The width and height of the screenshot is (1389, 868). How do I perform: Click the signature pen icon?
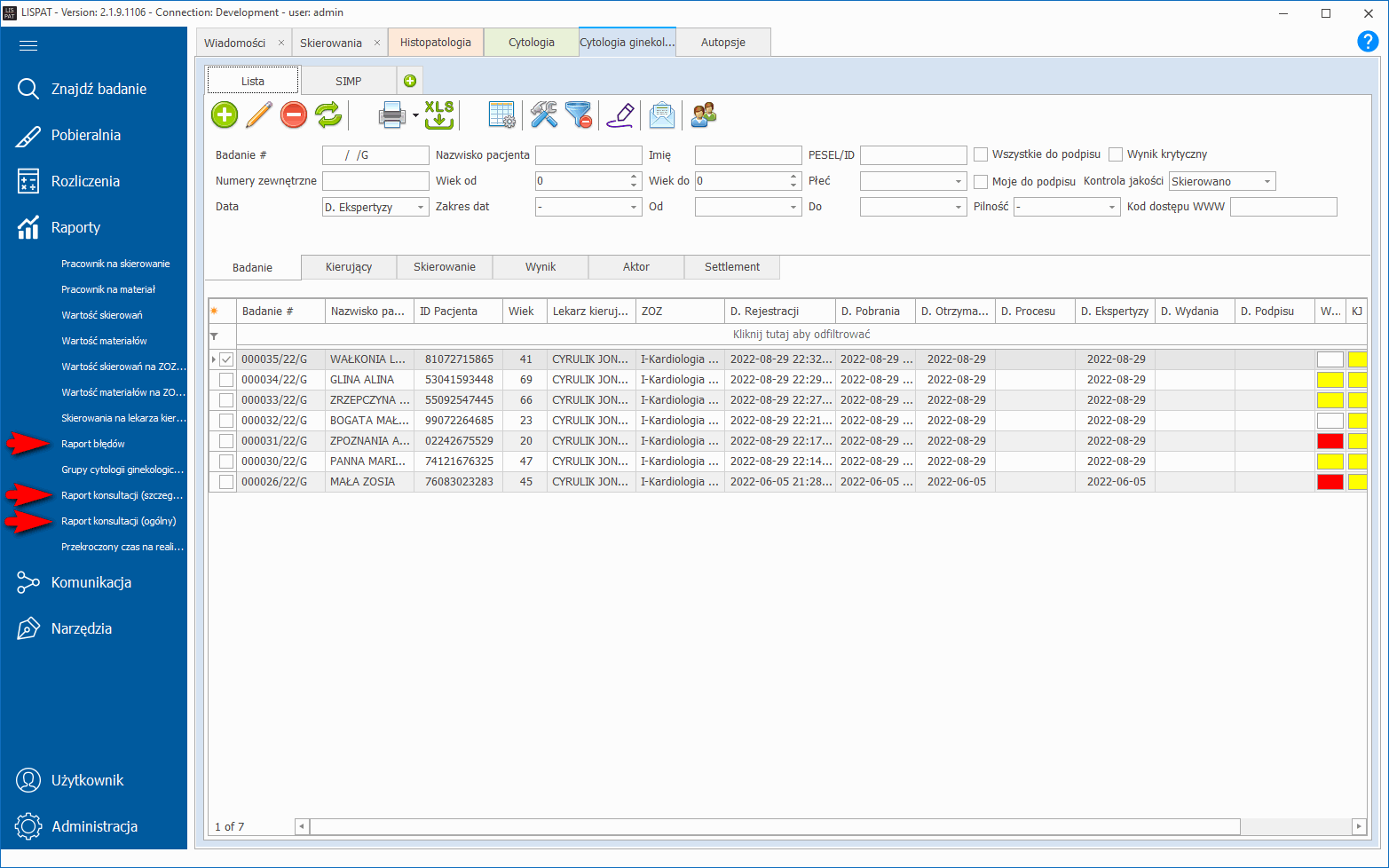[620, 114]
